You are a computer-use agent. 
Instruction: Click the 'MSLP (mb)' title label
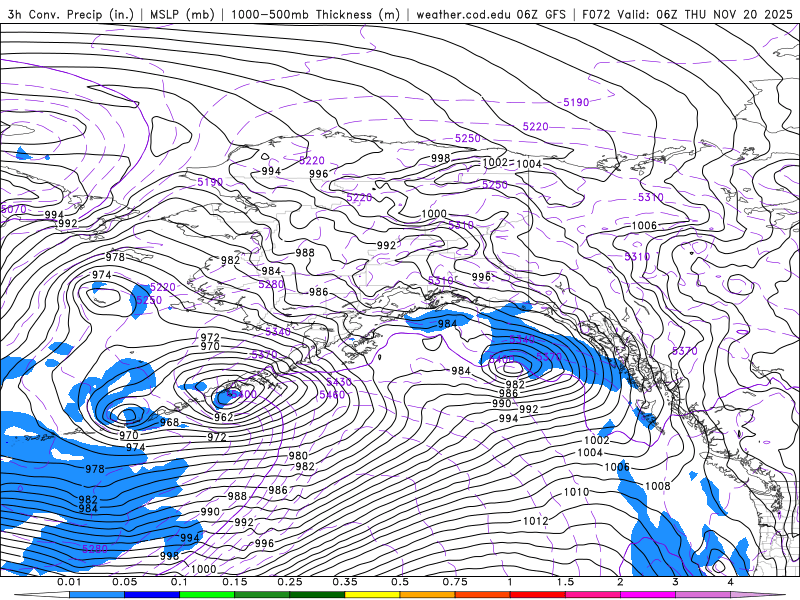point(182,14)
